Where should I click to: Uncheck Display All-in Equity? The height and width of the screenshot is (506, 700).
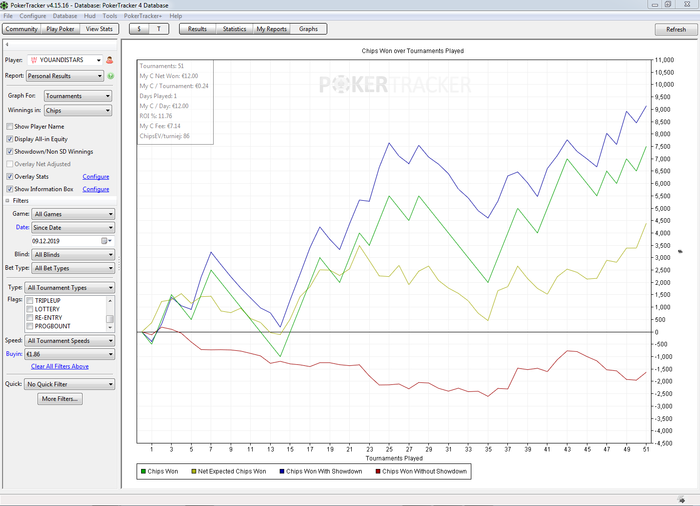pyautogui.click(x=10, y=139)
